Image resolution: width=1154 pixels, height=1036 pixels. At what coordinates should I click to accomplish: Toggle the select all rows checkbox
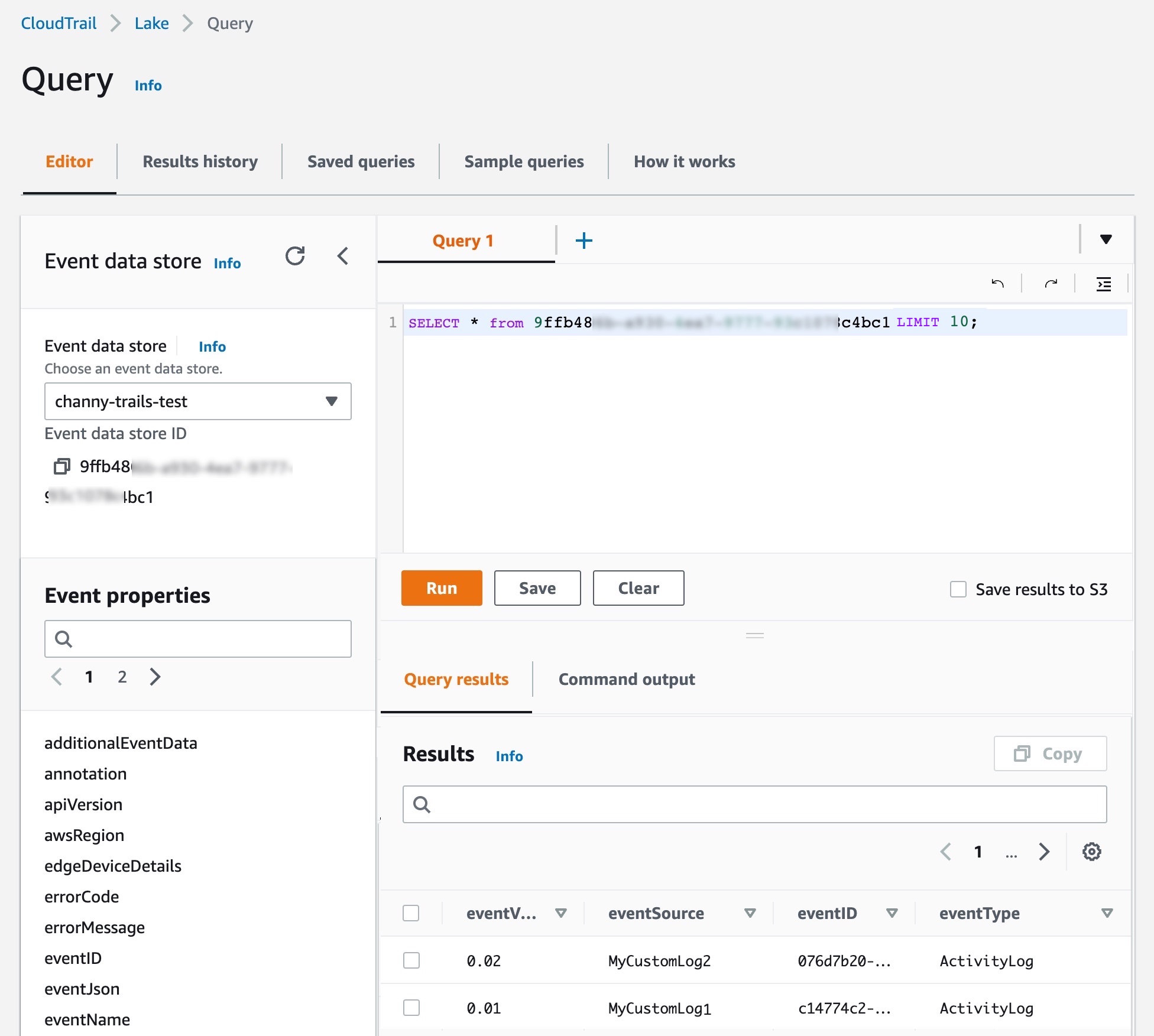click(x=412, y=912)
